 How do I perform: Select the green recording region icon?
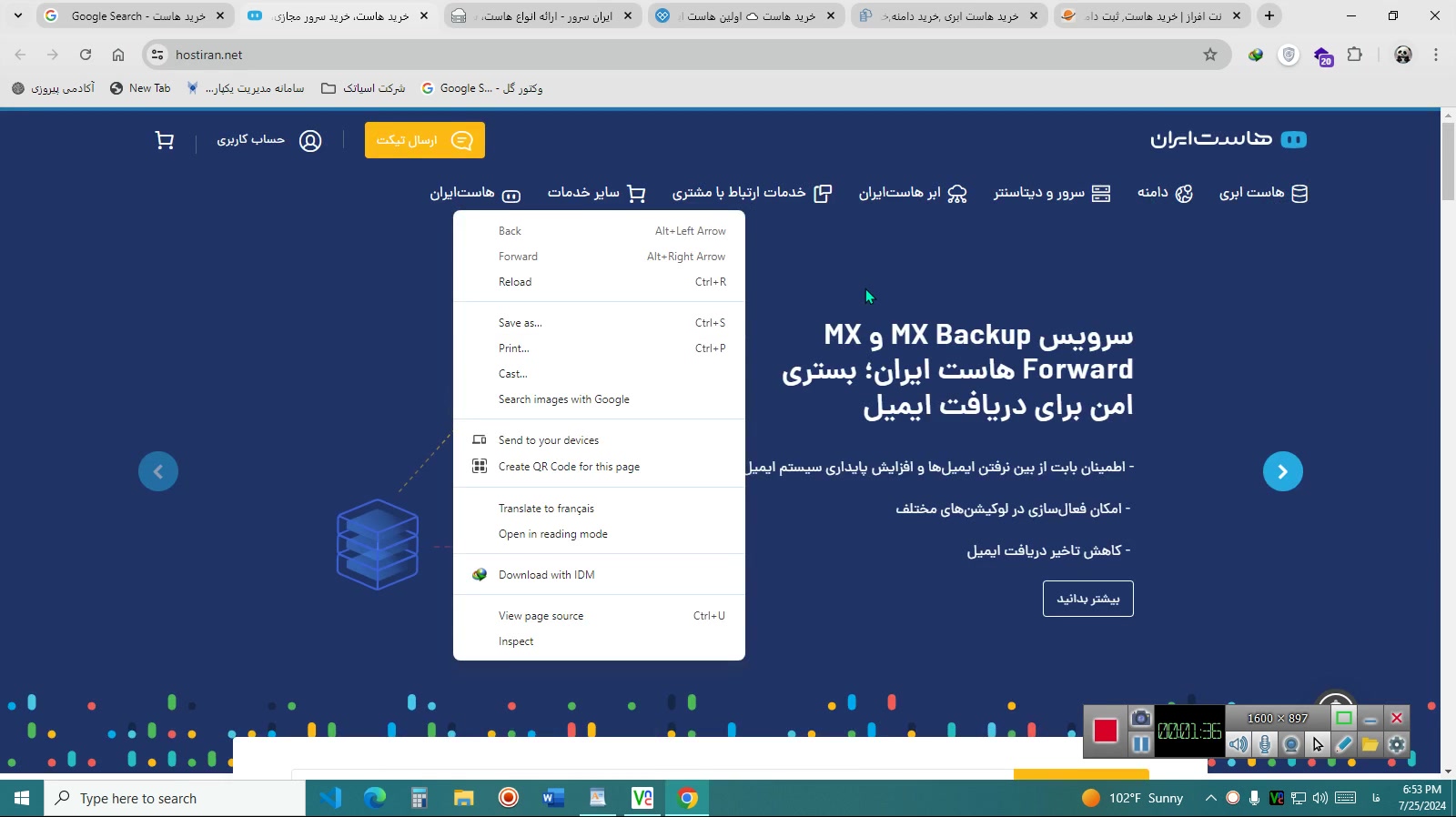coord(1344,718)
